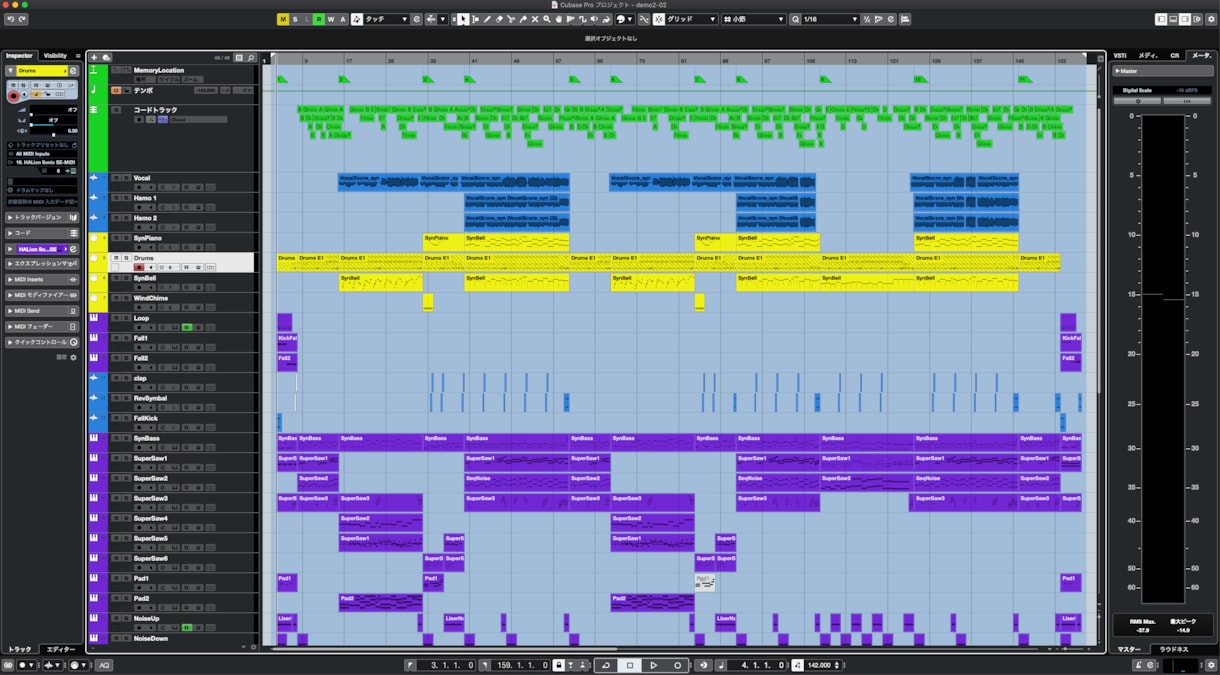
Task: Click the 142.000 tempo value field
Action: pyautogui.click(x=820, y=665)
